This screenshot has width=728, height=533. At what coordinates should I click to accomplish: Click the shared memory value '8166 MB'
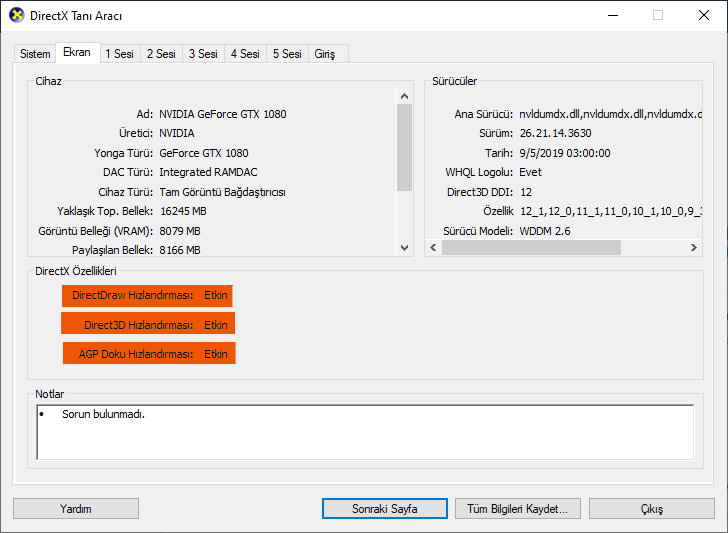[180, 250]
